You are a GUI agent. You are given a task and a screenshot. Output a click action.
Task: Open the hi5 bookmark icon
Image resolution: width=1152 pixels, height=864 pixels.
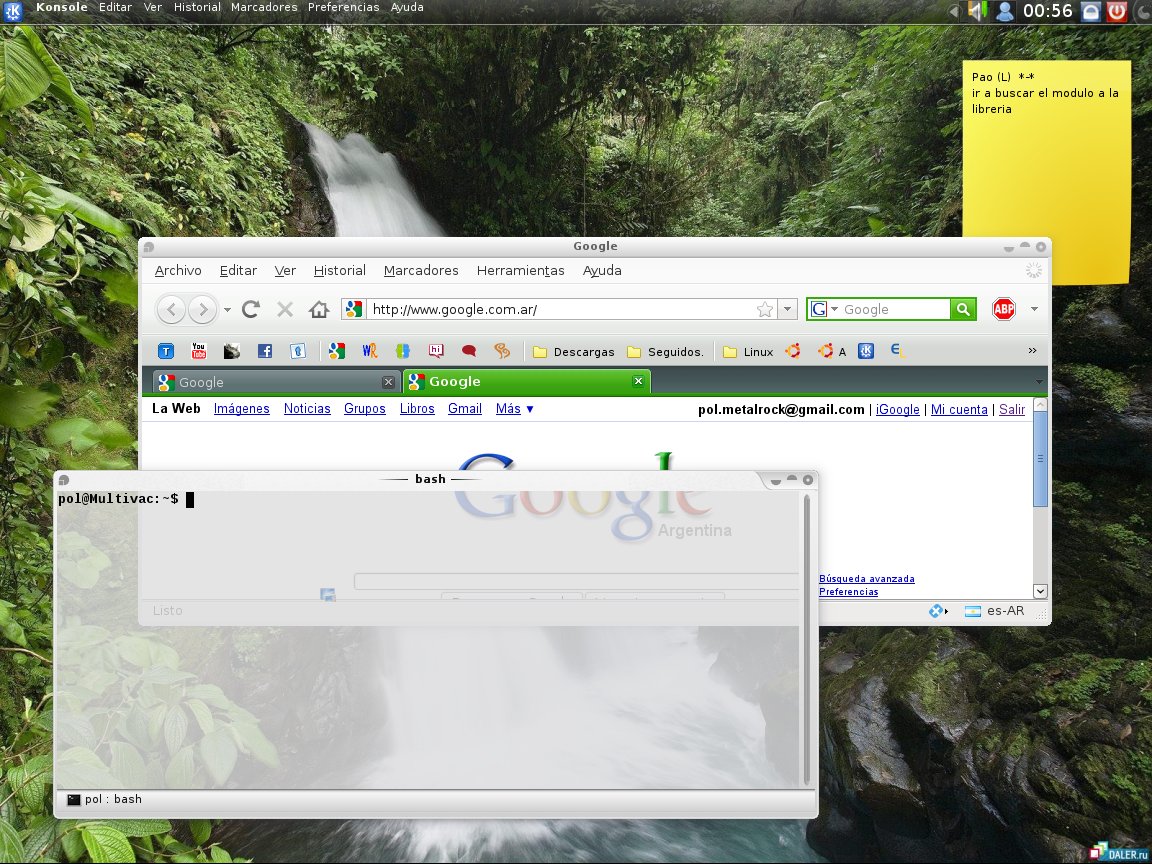pos(436,351)
